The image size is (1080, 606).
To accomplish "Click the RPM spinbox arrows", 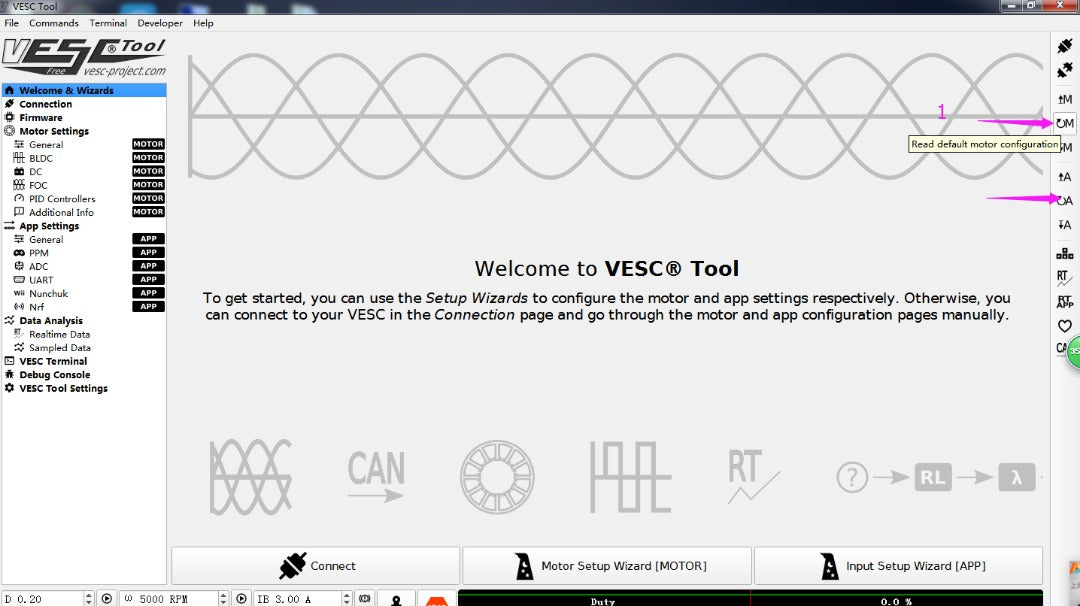I will (223, 599).
